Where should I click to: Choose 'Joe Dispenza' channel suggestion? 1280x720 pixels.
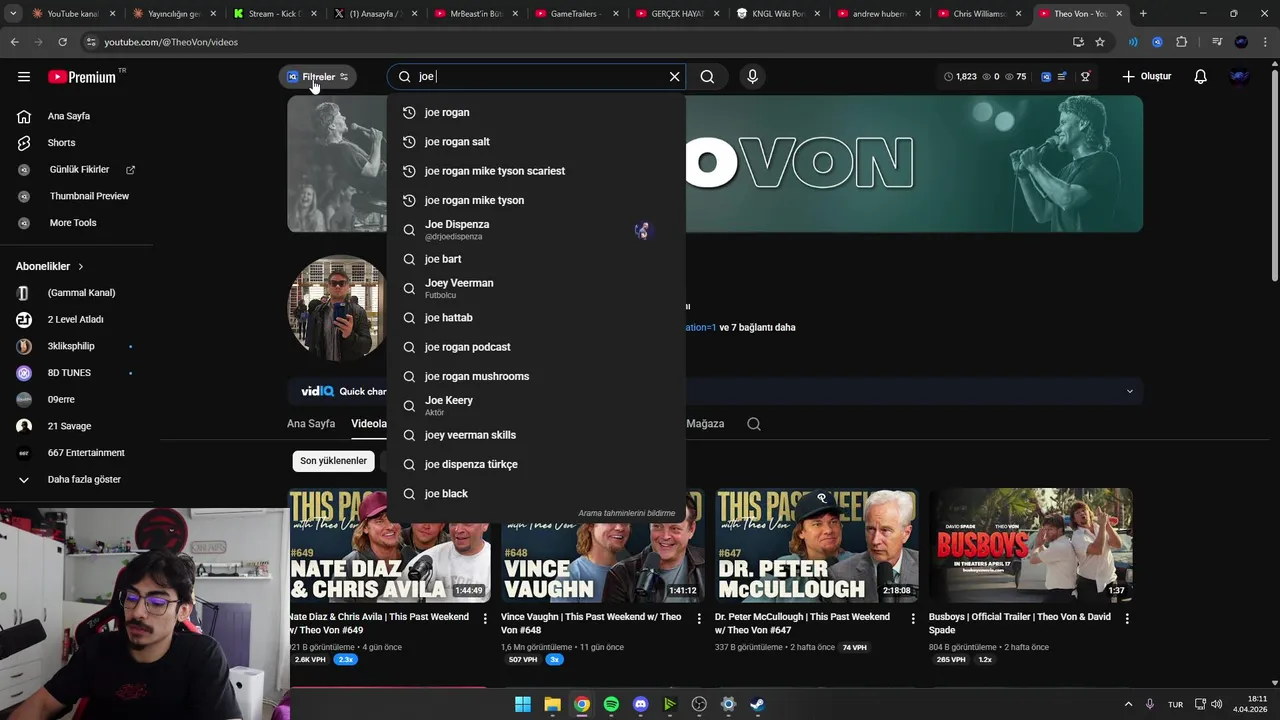[x=536, y=230]
